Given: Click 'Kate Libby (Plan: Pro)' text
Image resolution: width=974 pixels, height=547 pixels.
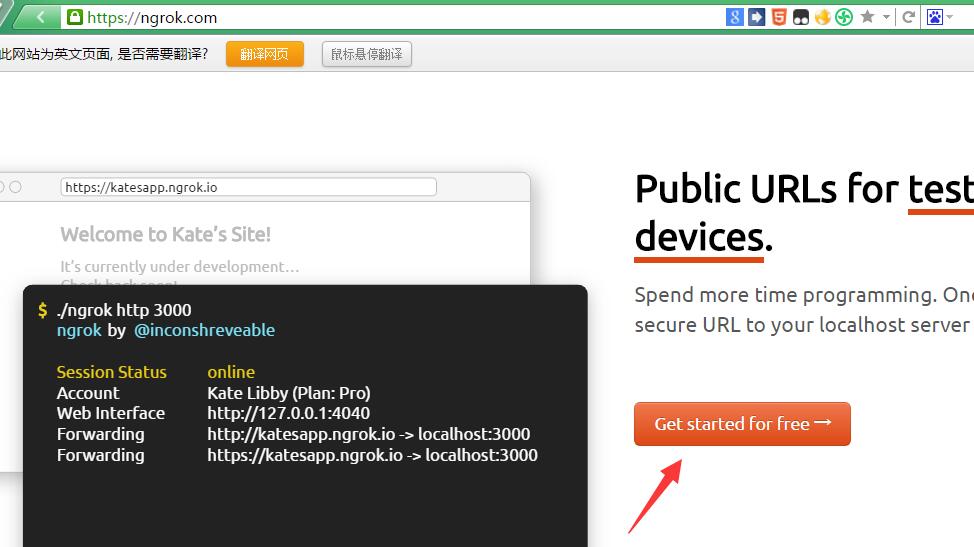Looking at the screenshot, I should point(289,393).
